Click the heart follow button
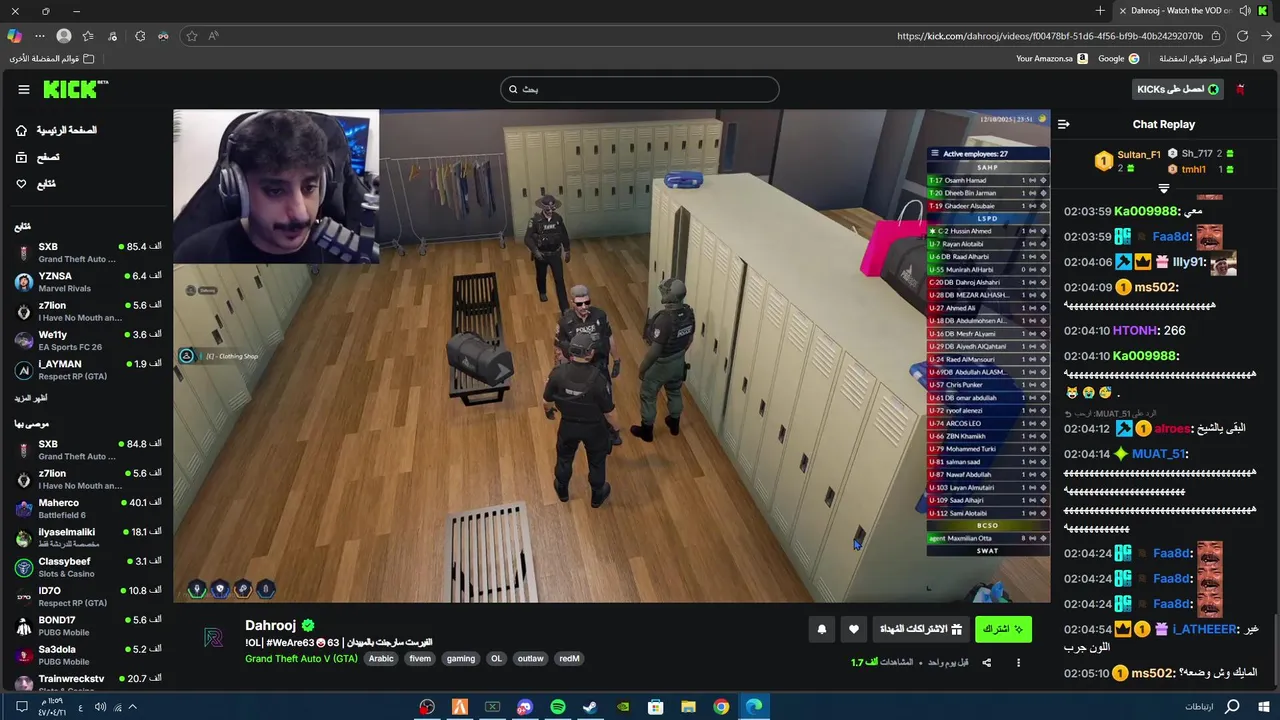1280x720 pixels. tap(853, 629)
